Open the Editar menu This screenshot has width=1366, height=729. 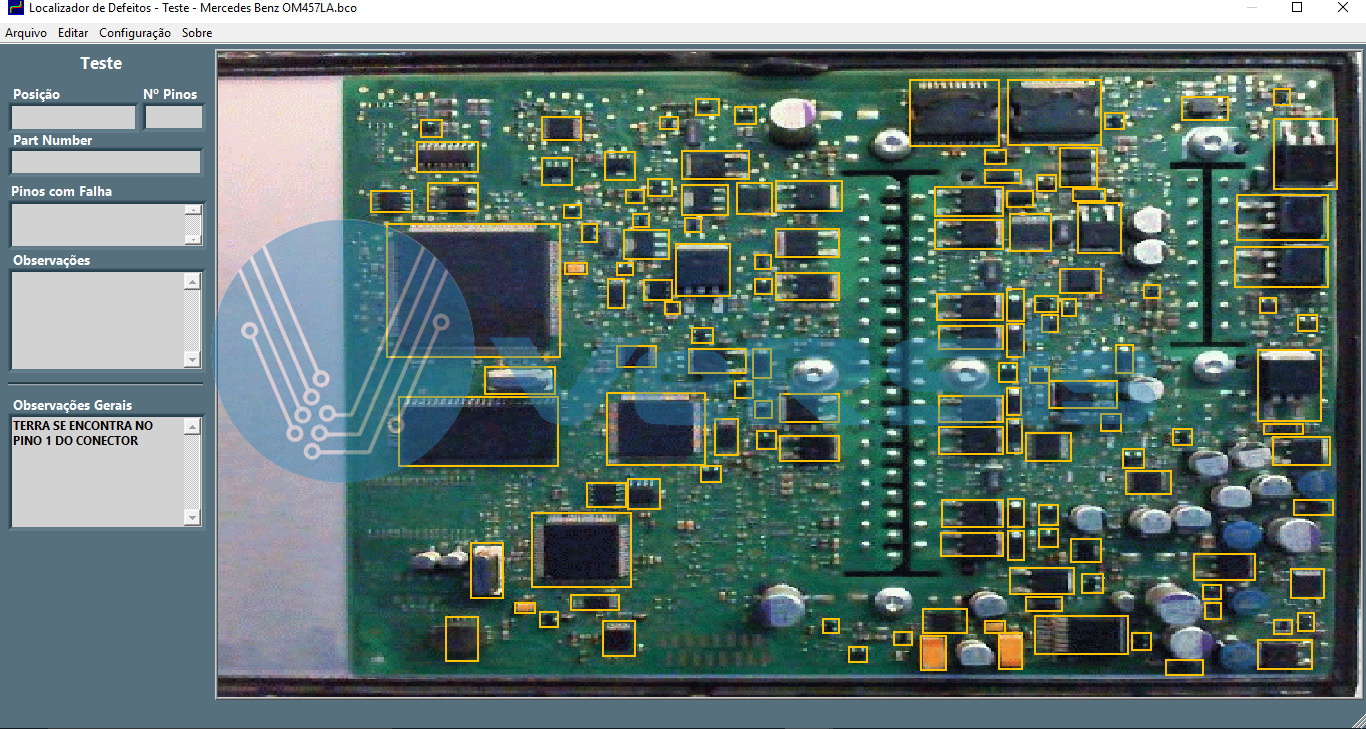[73, 33]
